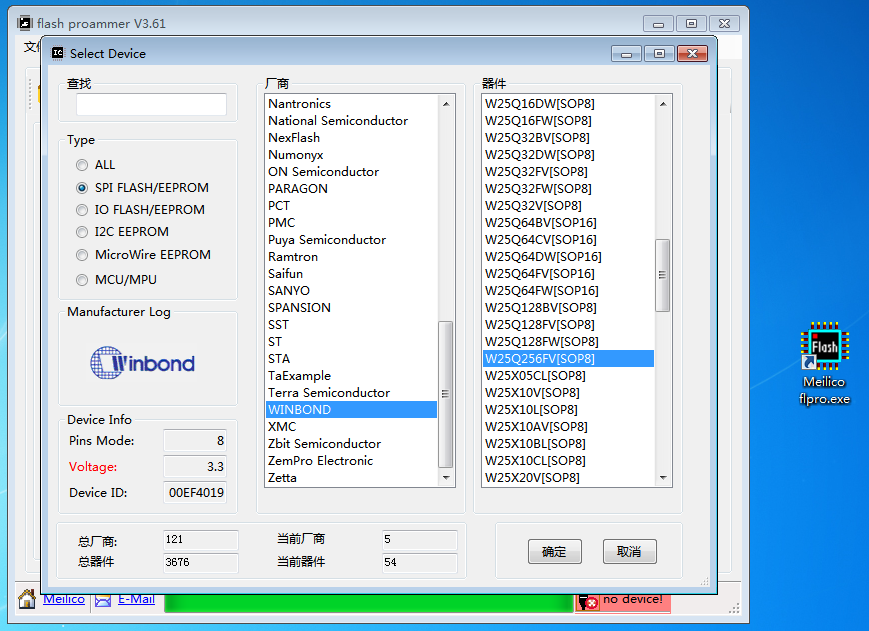869x631 pixels.
Task: Select Terra Semiconductor manufacturer
Action: (351, 393)
